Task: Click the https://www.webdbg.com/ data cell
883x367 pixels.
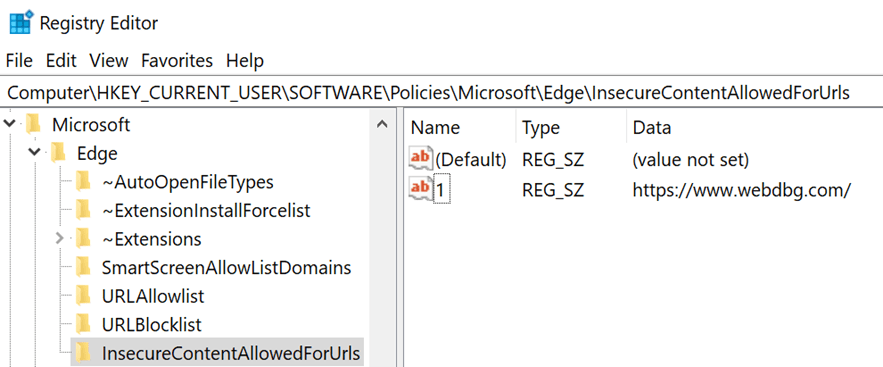Action: coord(741,190)
